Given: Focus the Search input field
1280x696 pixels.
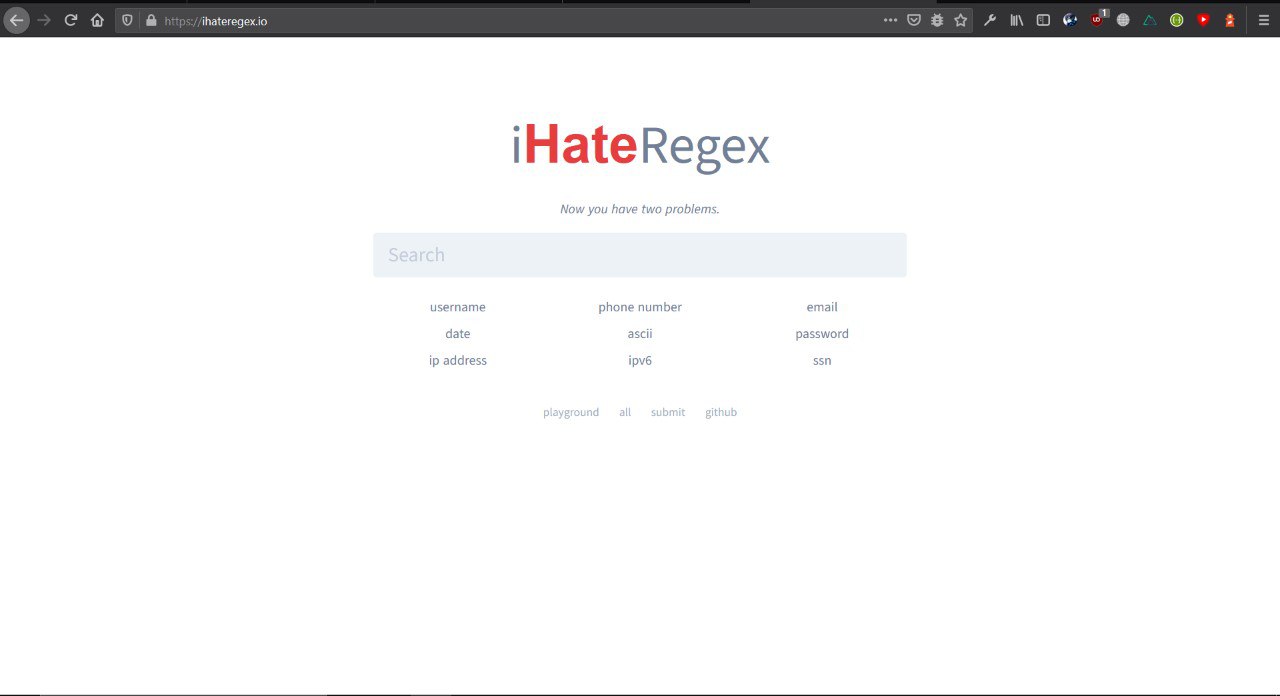Looking at the screenshot, I should coord(640,255).
